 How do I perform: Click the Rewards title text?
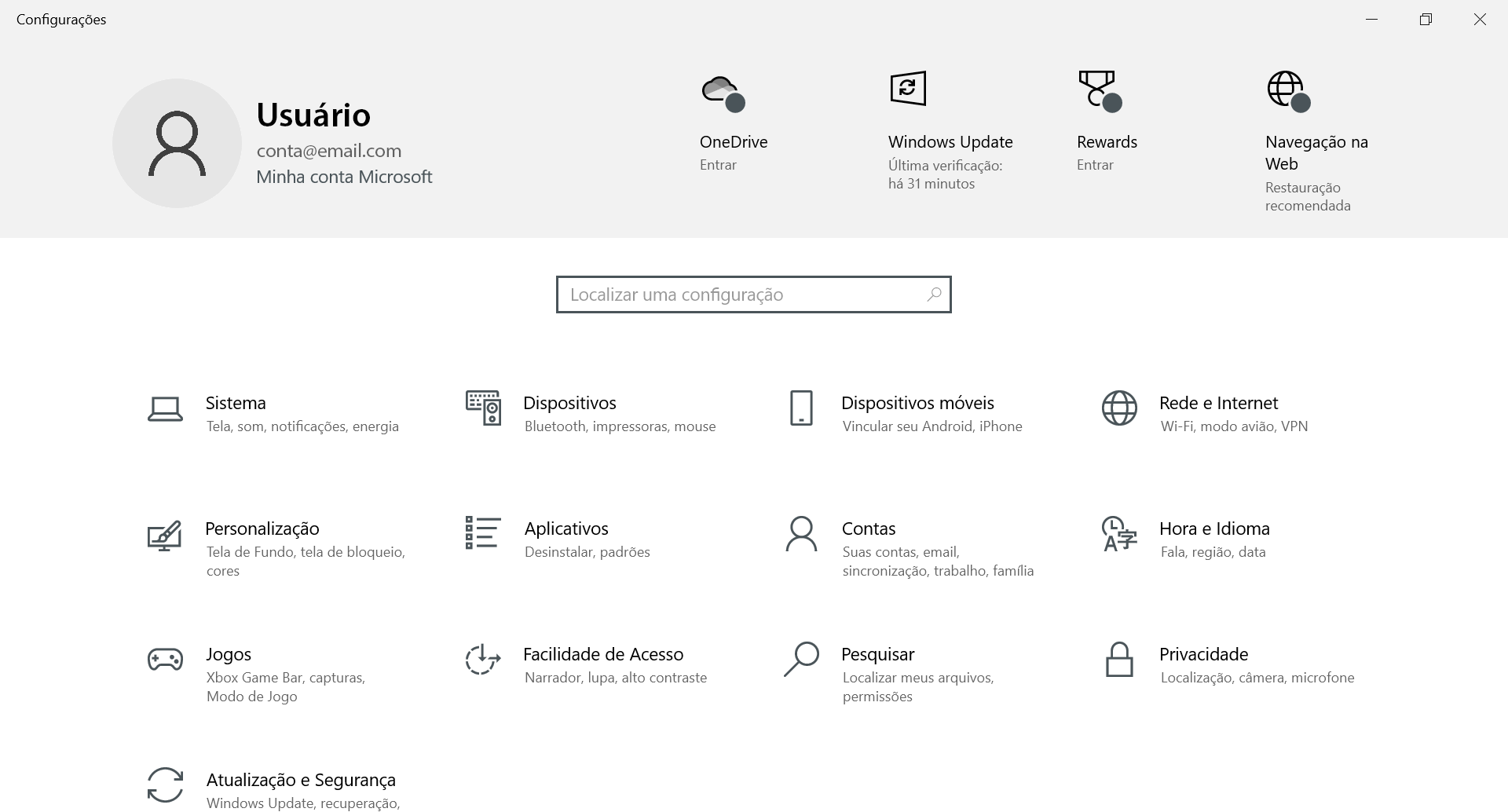[1107, 142]
